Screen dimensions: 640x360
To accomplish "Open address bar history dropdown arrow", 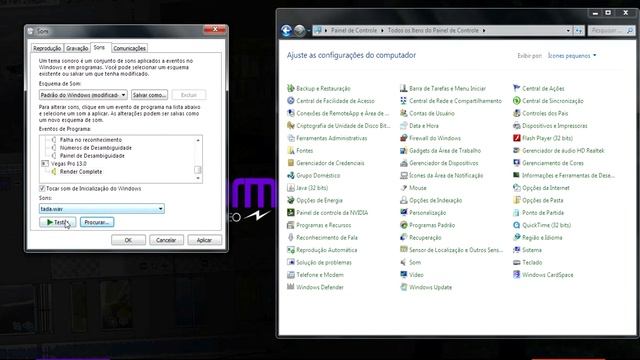I will pos(568,31).
